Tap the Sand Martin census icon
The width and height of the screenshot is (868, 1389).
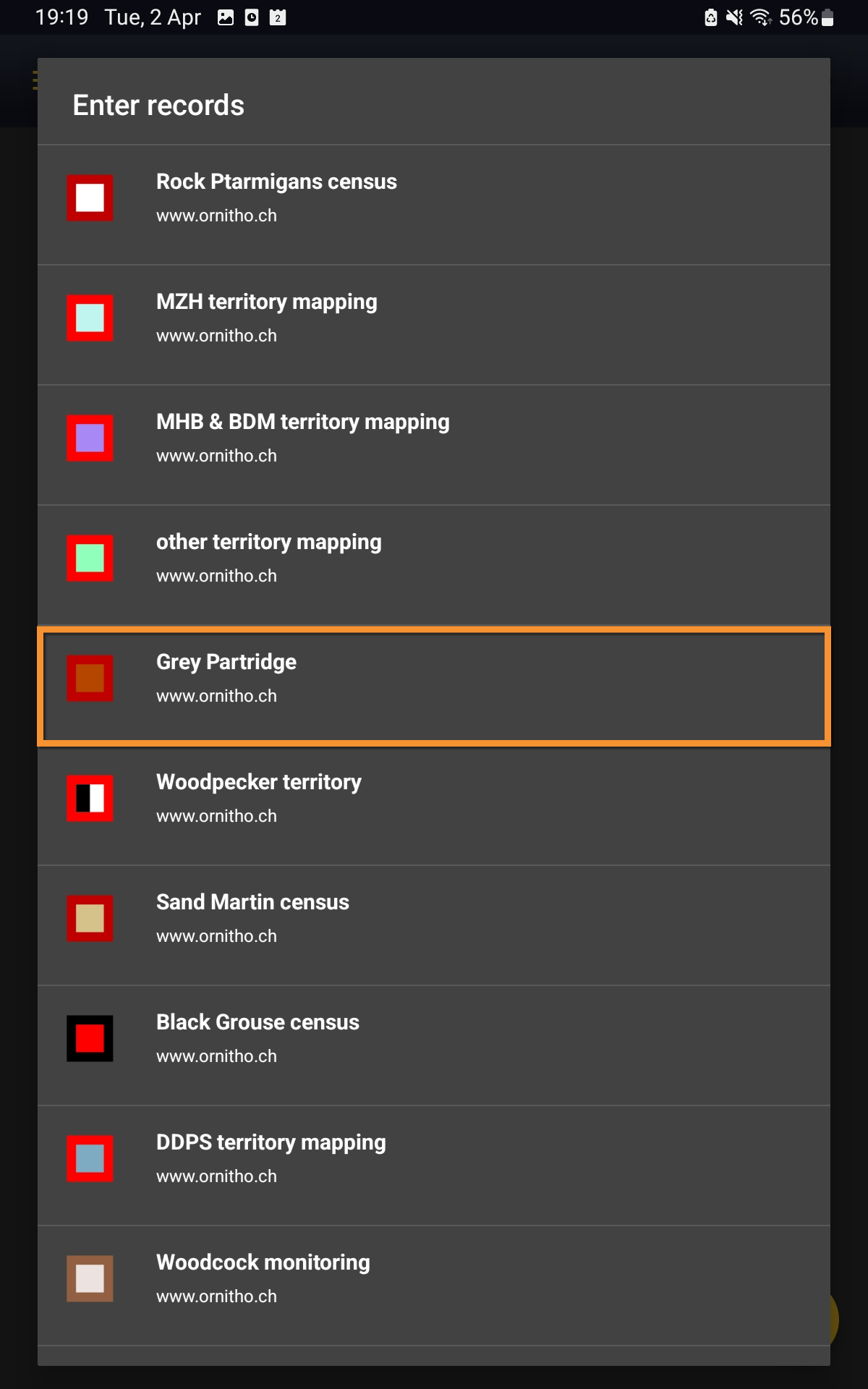click(90, 918)
